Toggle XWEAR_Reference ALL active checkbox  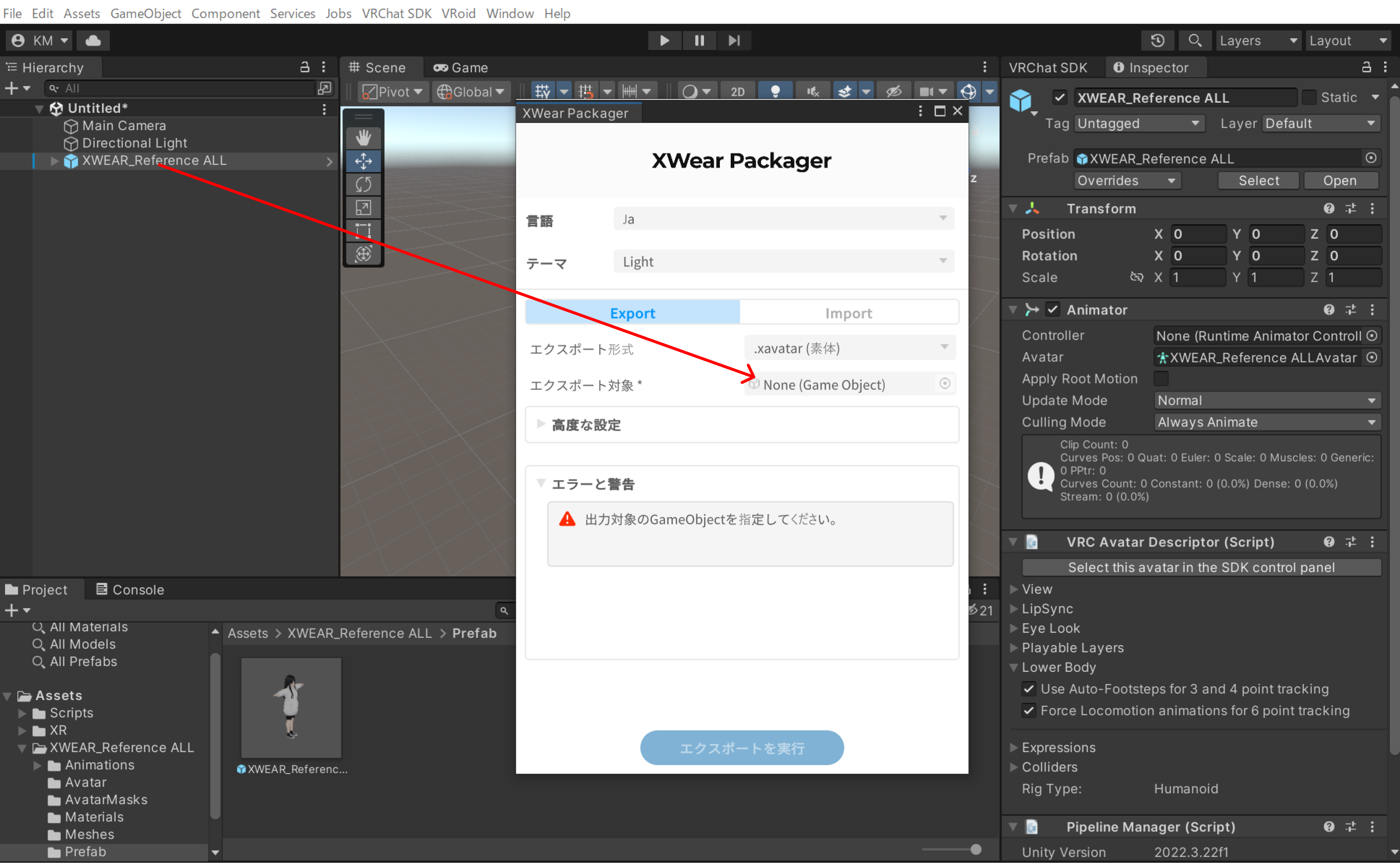click(x=1059, y=98)
